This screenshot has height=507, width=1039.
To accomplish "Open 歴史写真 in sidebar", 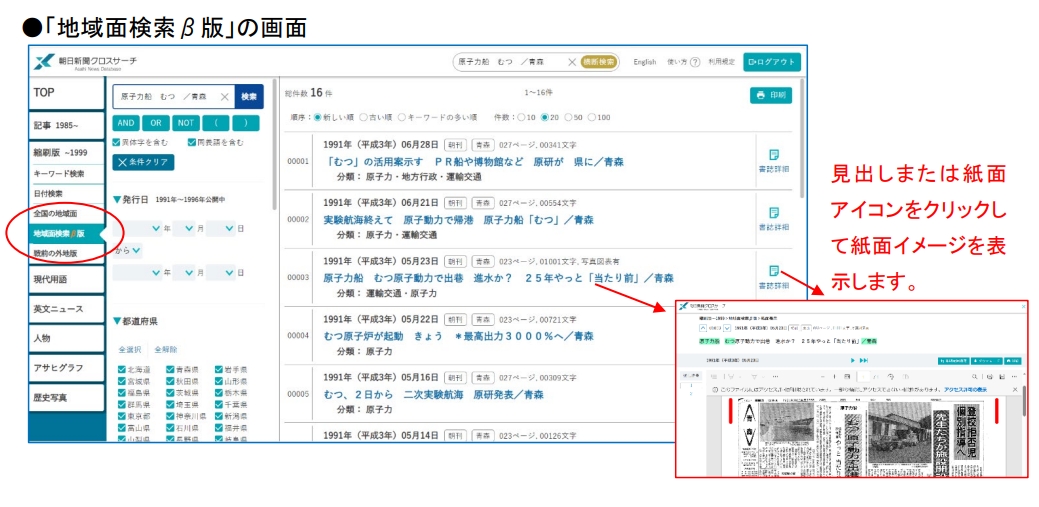I will coord(66,398).
